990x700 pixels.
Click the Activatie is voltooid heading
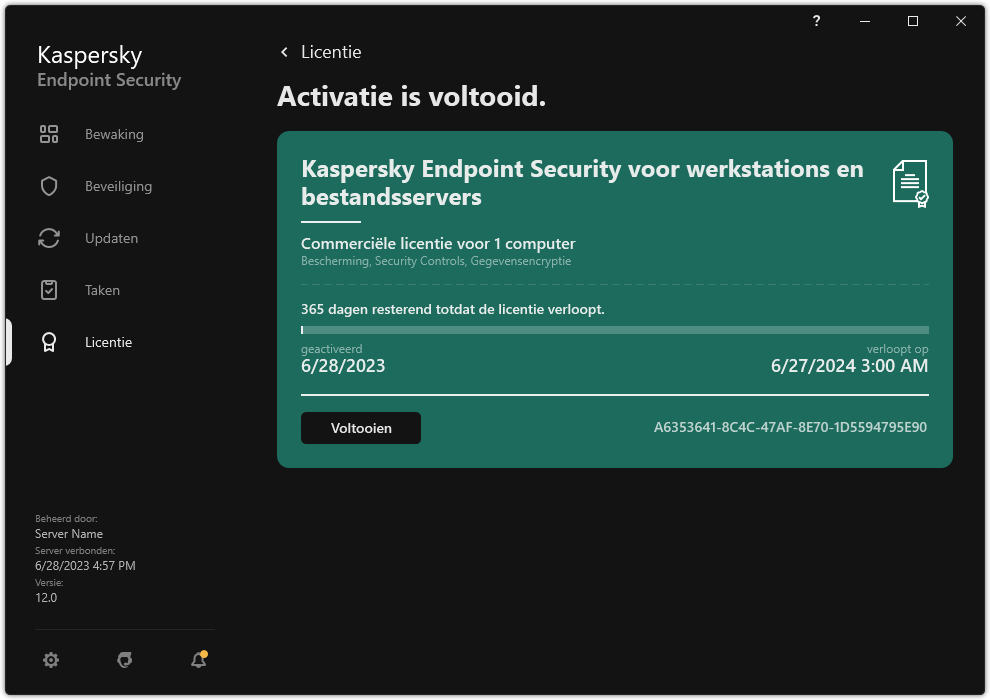click(411, 97)
